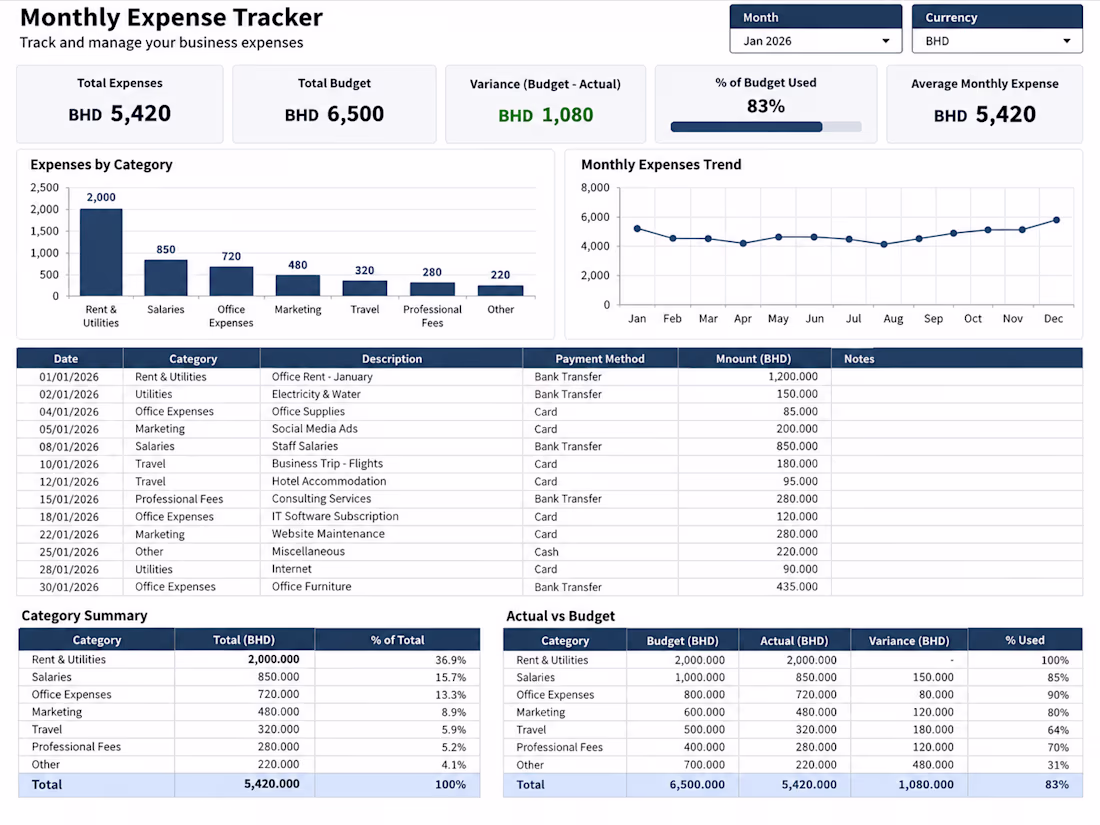Screen dimensions: 1100x825
Task: Select the 'Office Rent - January' description cell
Action: [391, 377]
